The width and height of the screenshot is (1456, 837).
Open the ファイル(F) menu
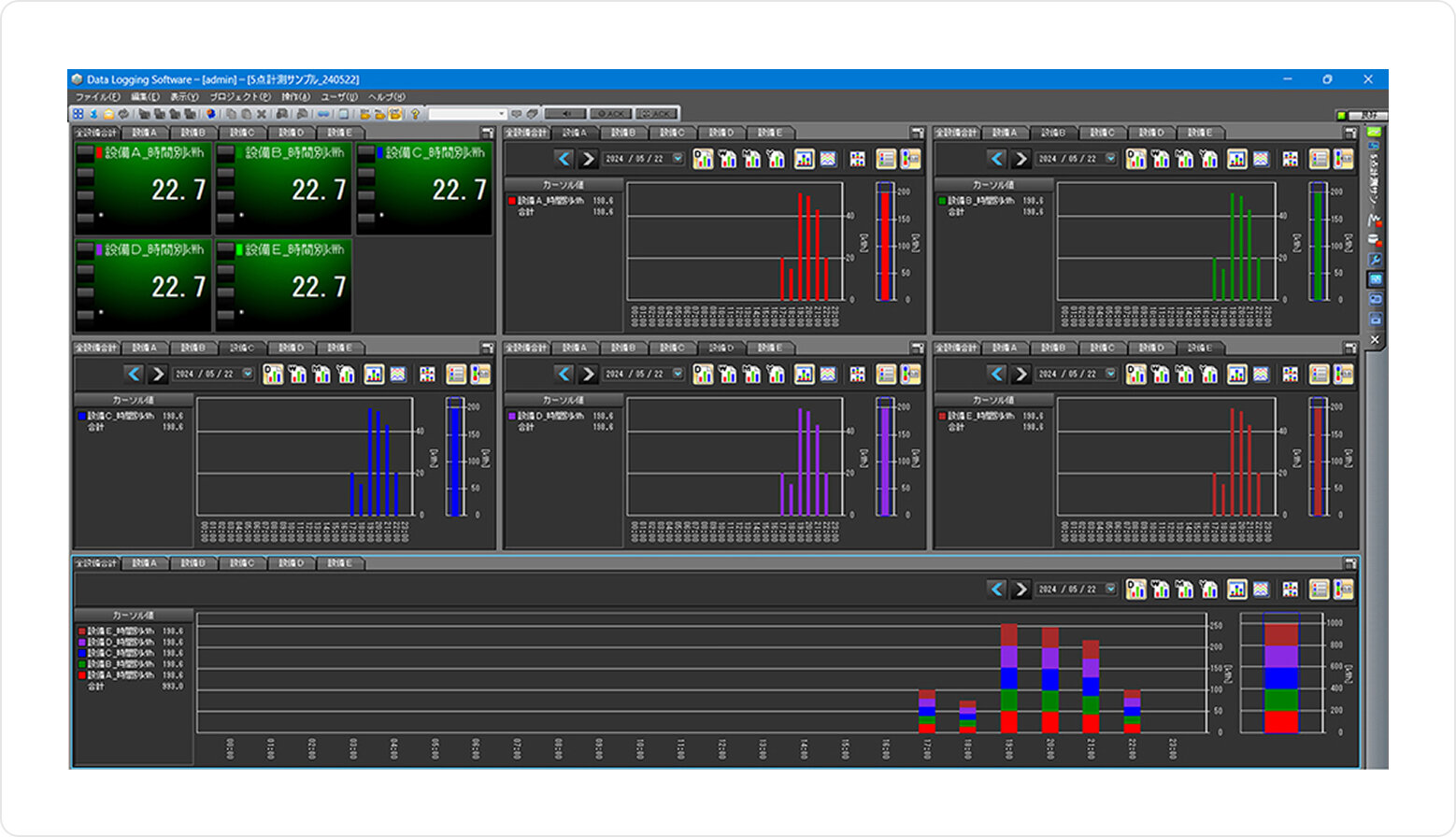[x=97, y=96]
